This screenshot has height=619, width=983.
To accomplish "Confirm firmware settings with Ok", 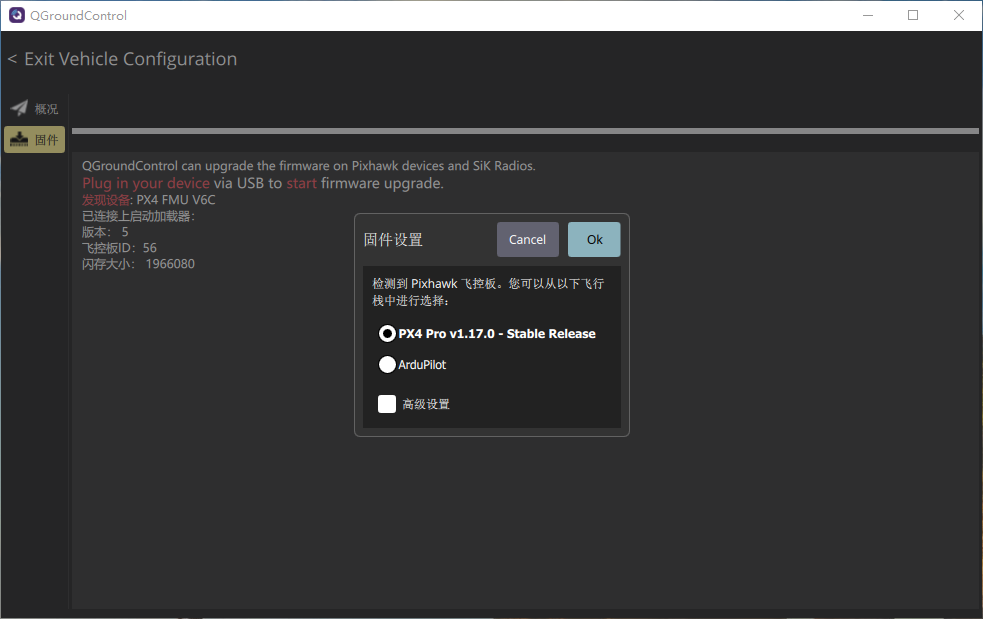I will click(594, 240).
